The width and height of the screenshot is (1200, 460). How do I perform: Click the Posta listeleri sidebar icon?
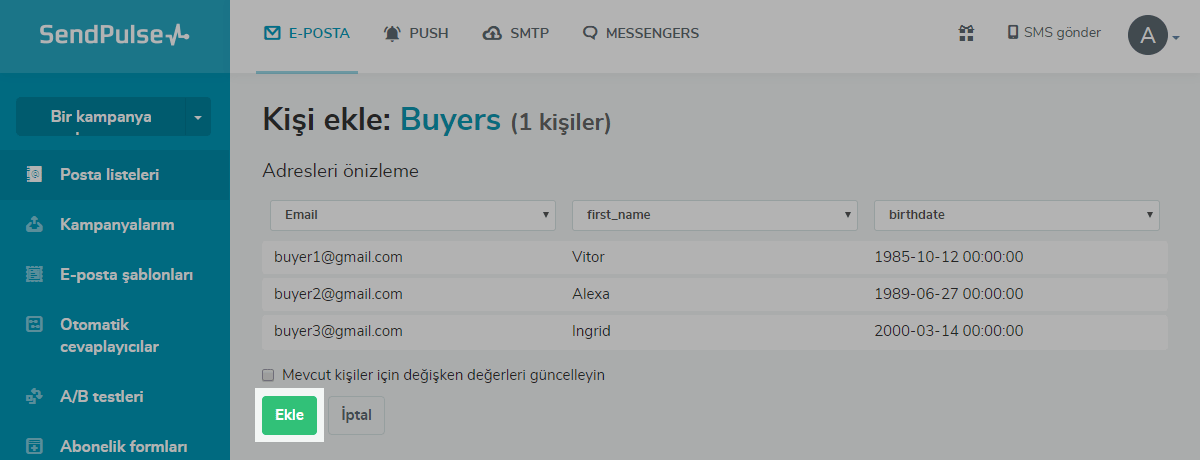tap(34, 175)
